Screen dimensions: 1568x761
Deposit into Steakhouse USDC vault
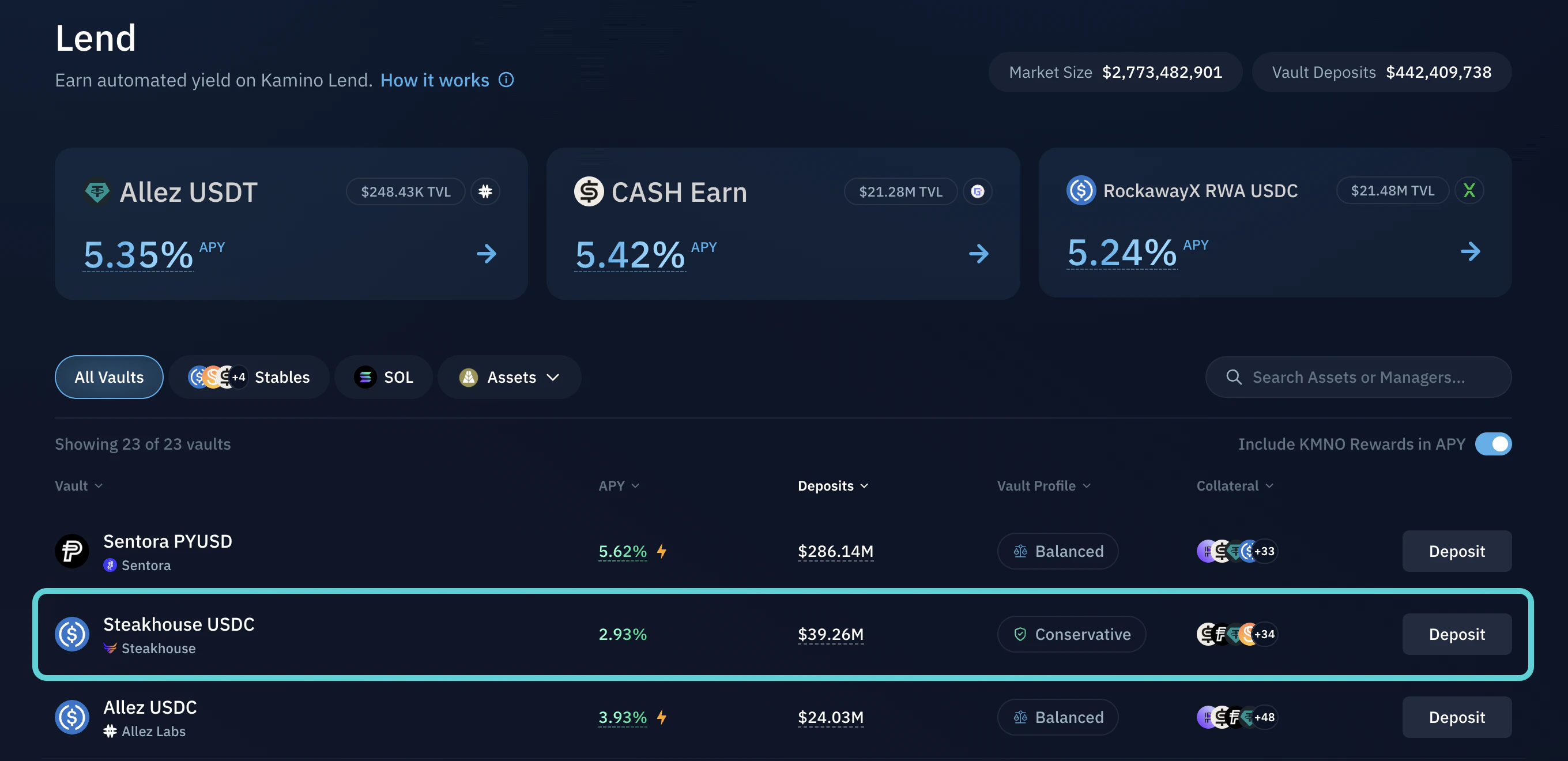tap(1457, 634)
